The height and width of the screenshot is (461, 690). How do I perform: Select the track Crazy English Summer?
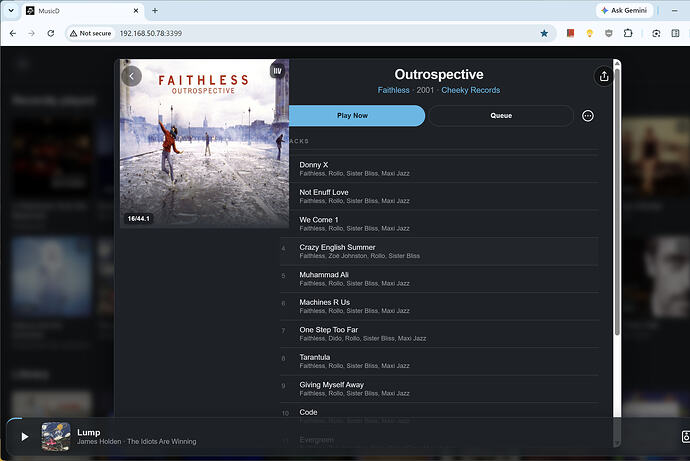tap(439, 251)
